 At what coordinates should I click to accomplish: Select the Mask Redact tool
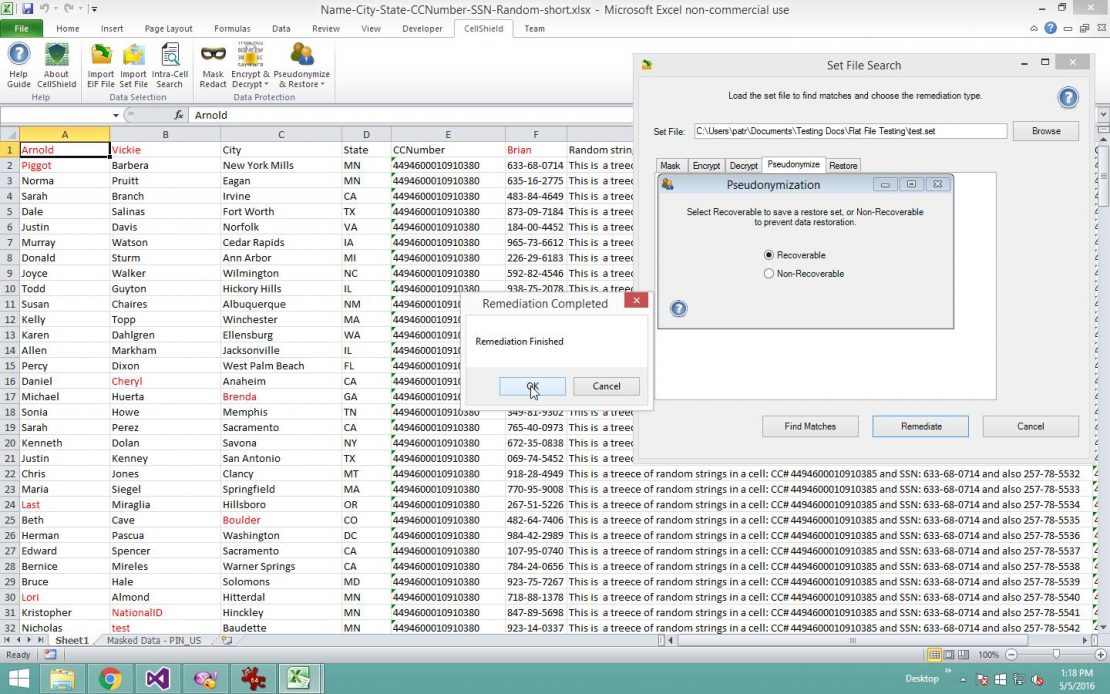[212, 65]
